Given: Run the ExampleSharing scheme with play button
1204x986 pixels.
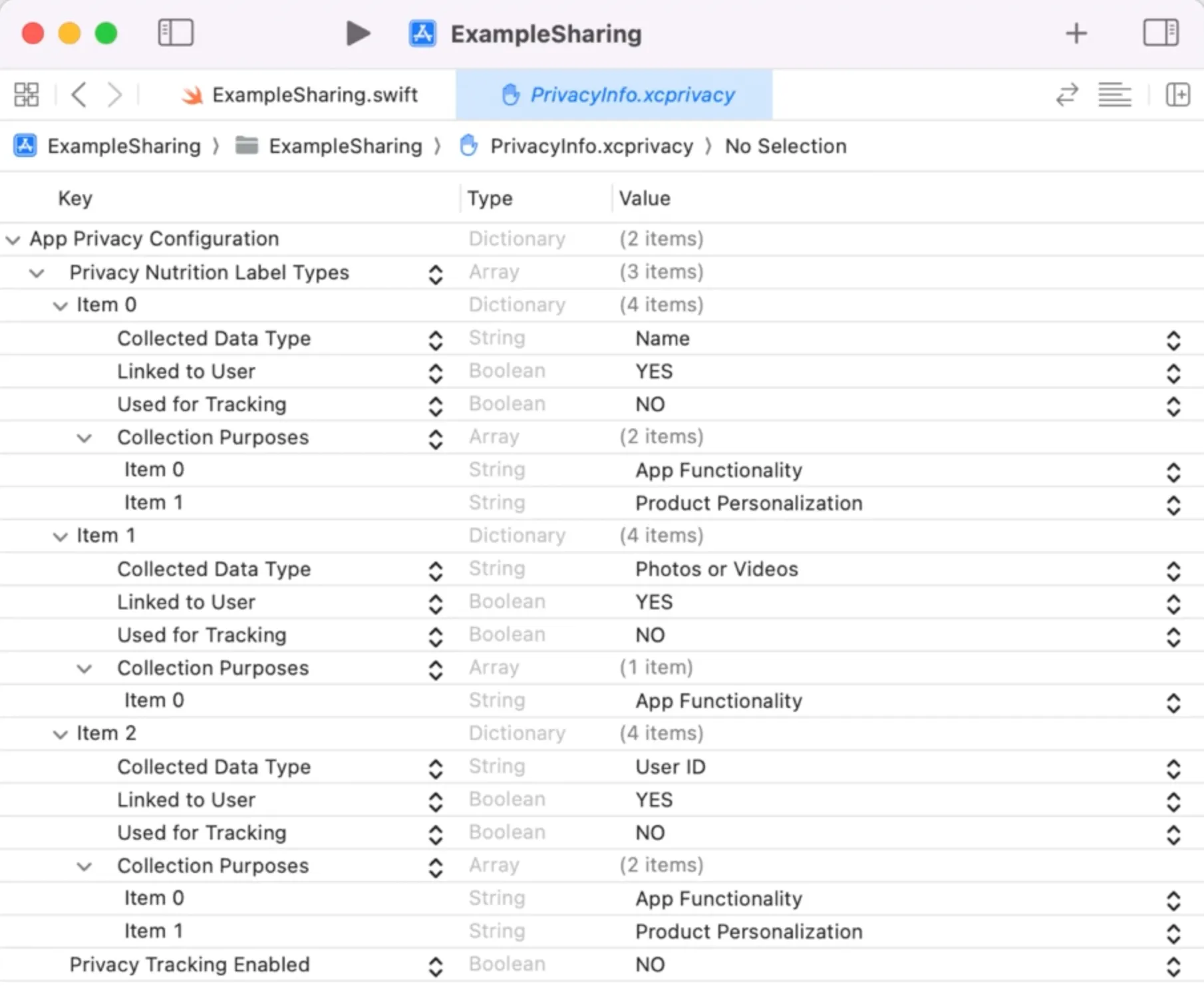Looking at the screenshot, I should coord(358,33).
